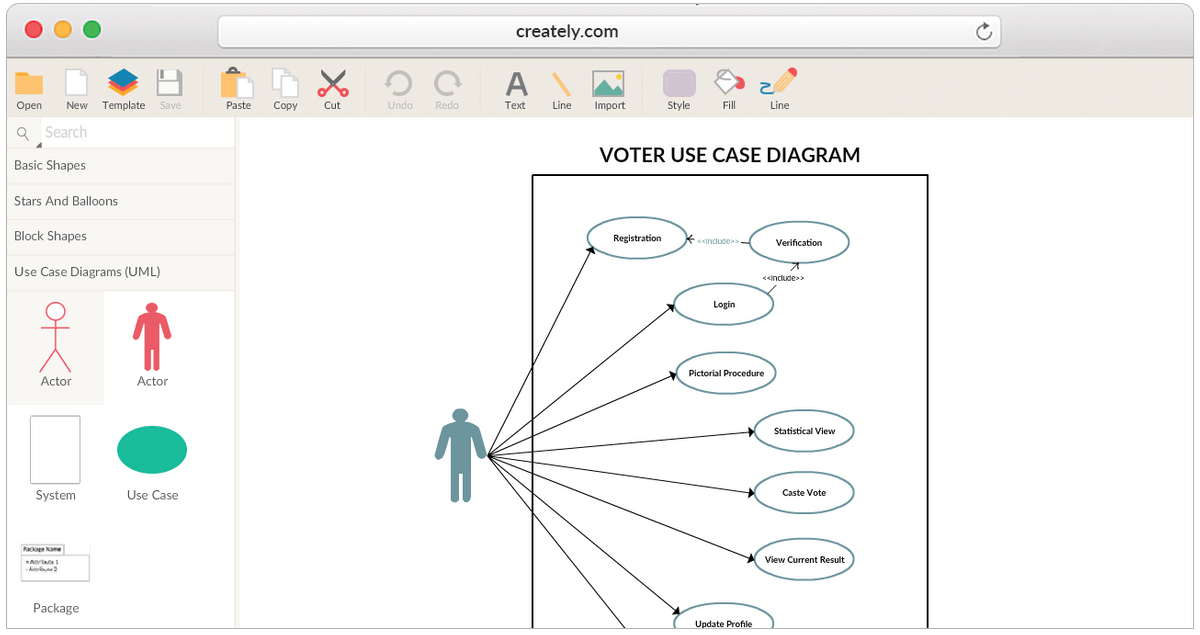Expand the Basic Shapes category
The image size is (1200, 635).
click(121, 166)
